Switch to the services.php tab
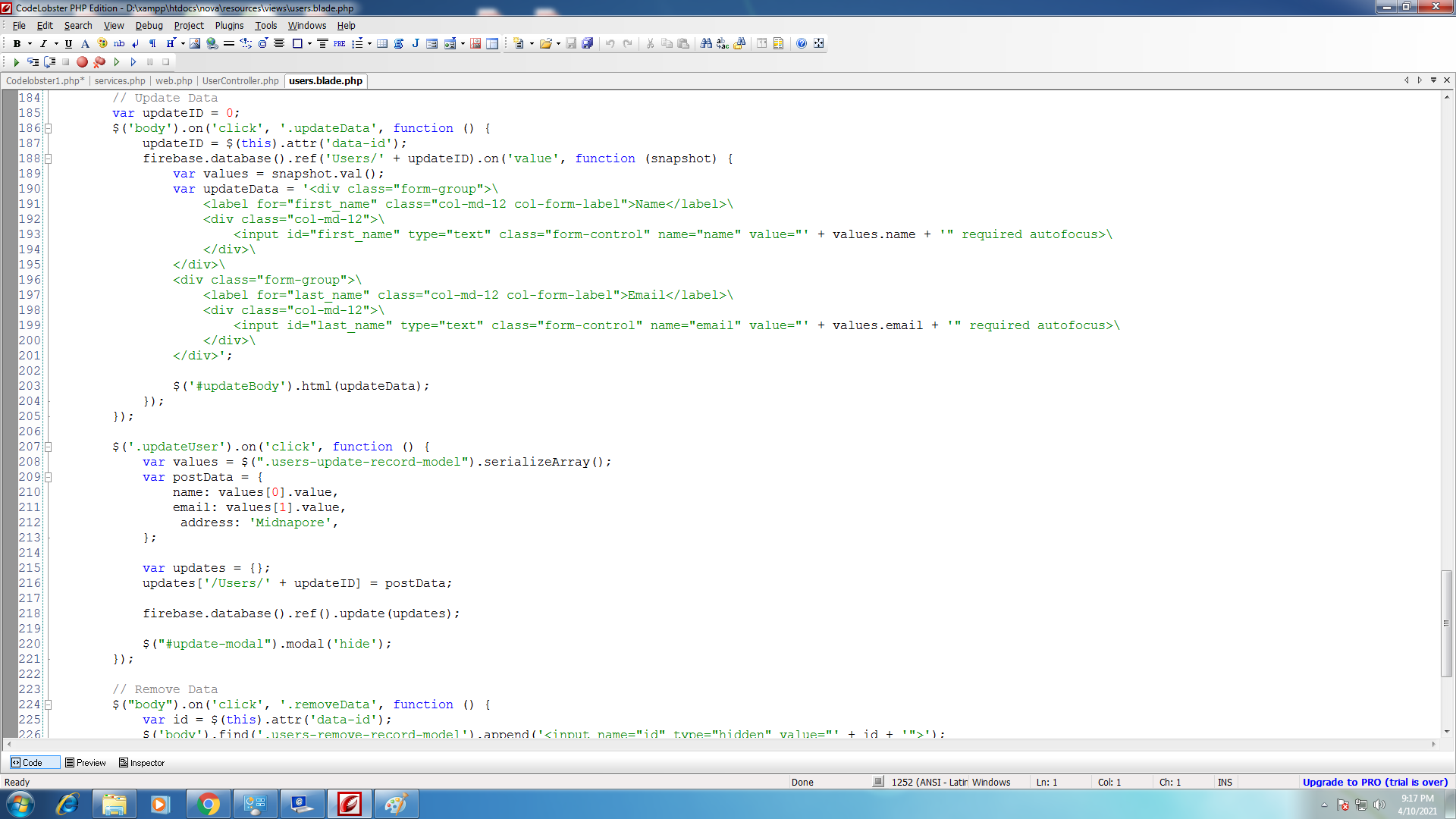Screen dimensions: 1456x819 tap(120, 81)
